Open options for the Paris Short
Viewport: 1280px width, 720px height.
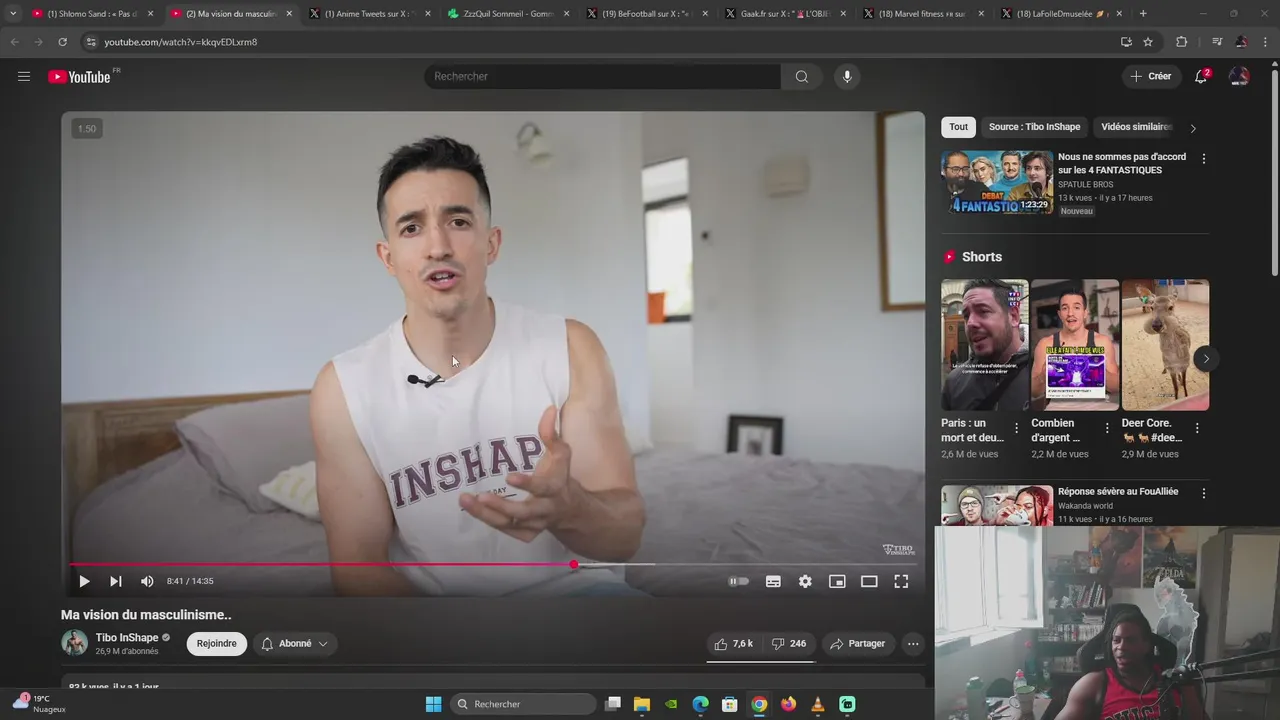[1017, 428]
